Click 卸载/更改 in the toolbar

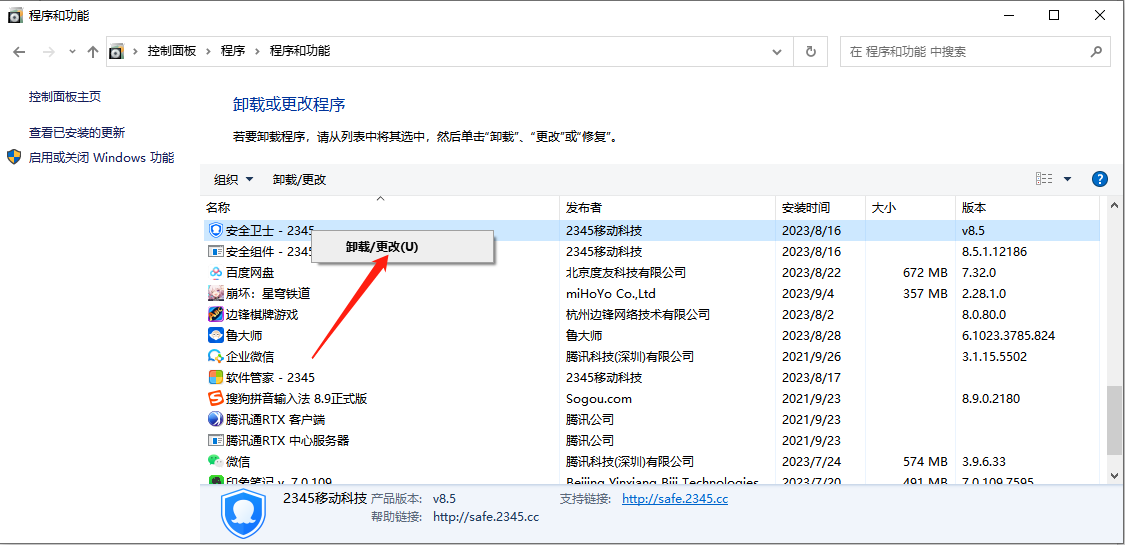[299, 179]
